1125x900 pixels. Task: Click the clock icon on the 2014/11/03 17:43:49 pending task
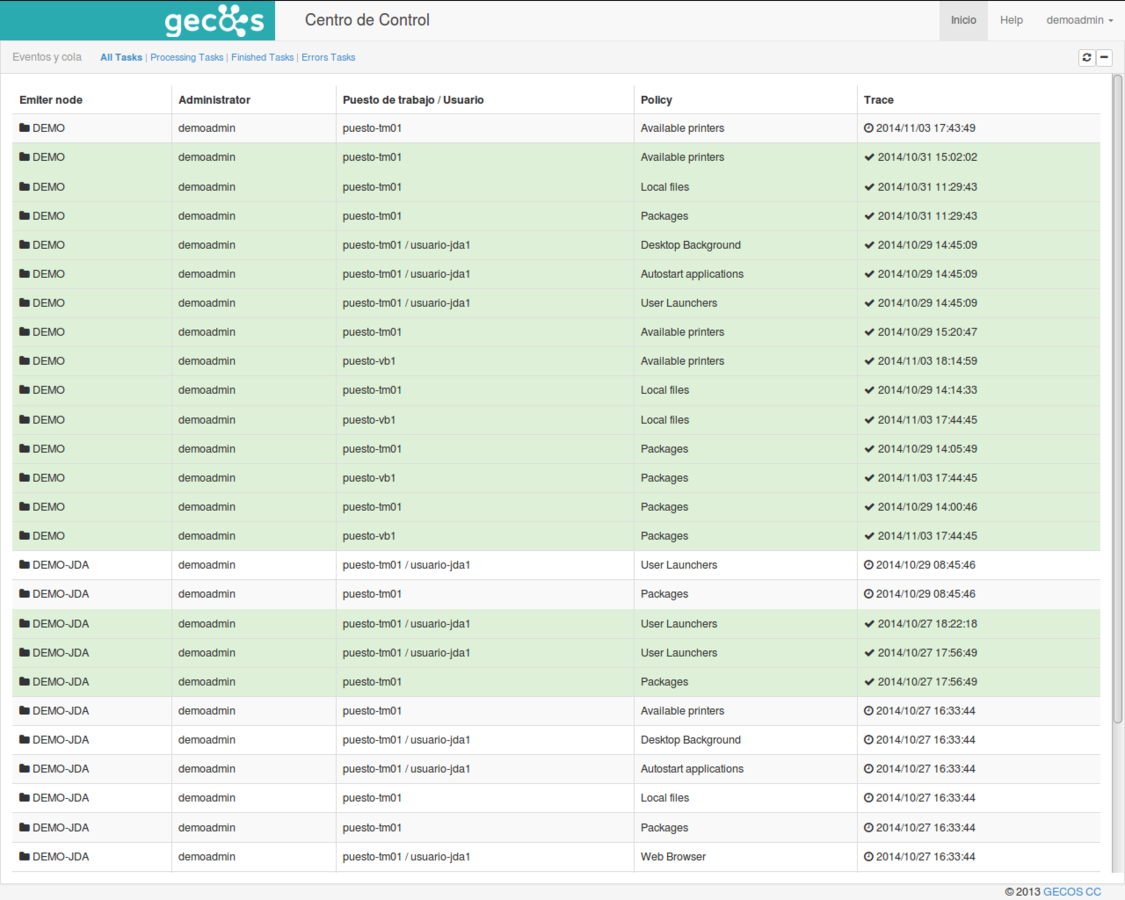coord(868,128)
